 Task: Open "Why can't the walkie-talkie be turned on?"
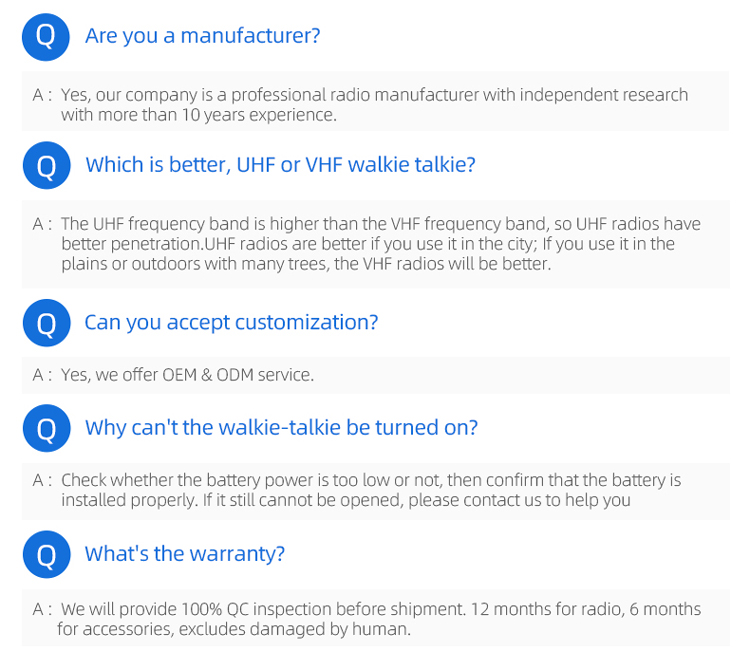pyautogui.click(x=281, y=428)
